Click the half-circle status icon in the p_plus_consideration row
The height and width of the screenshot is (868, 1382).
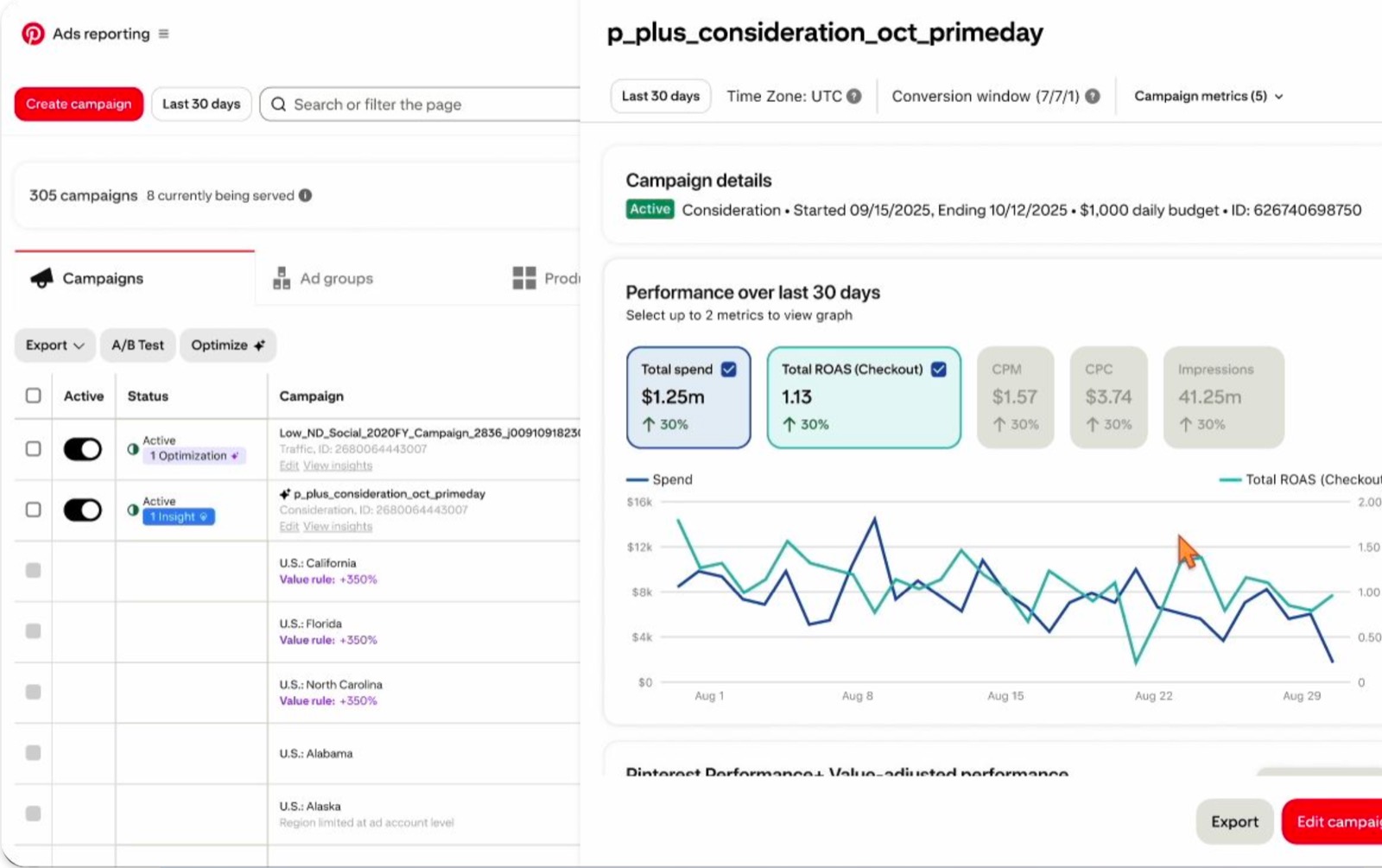(133, 510)
